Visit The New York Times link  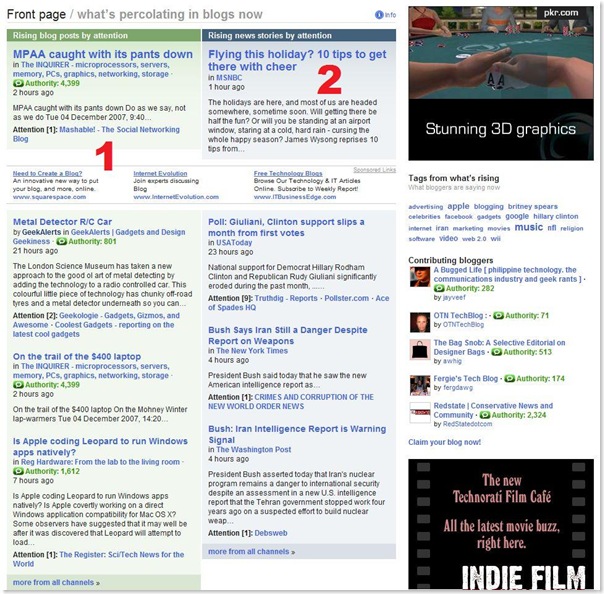(252, 351)
